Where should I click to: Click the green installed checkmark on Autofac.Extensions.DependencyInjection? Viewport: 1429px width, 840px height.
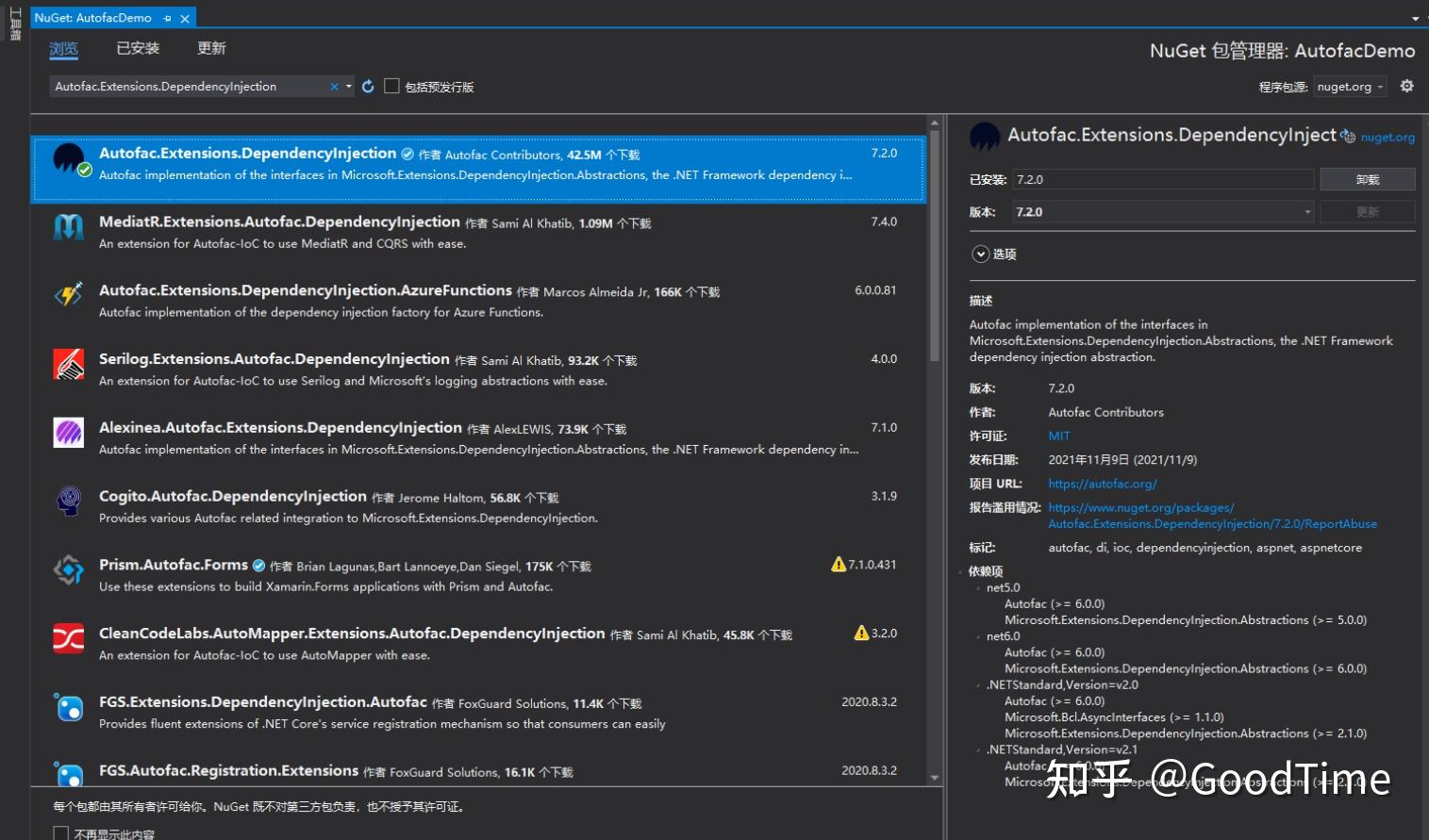(x=85, y=172)
